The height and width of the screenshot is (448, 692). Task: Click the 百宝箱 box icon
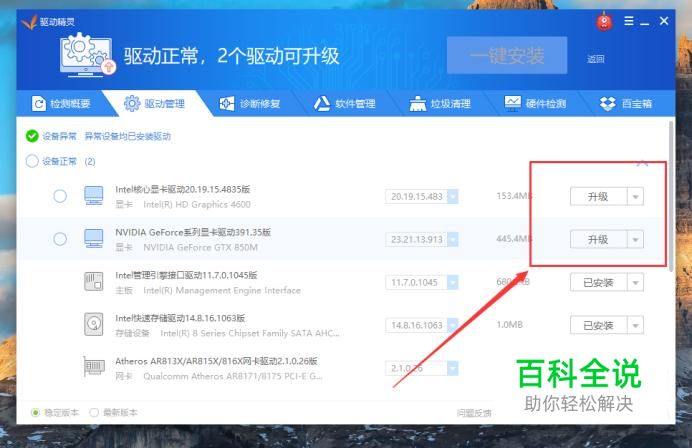coord(608,104)
